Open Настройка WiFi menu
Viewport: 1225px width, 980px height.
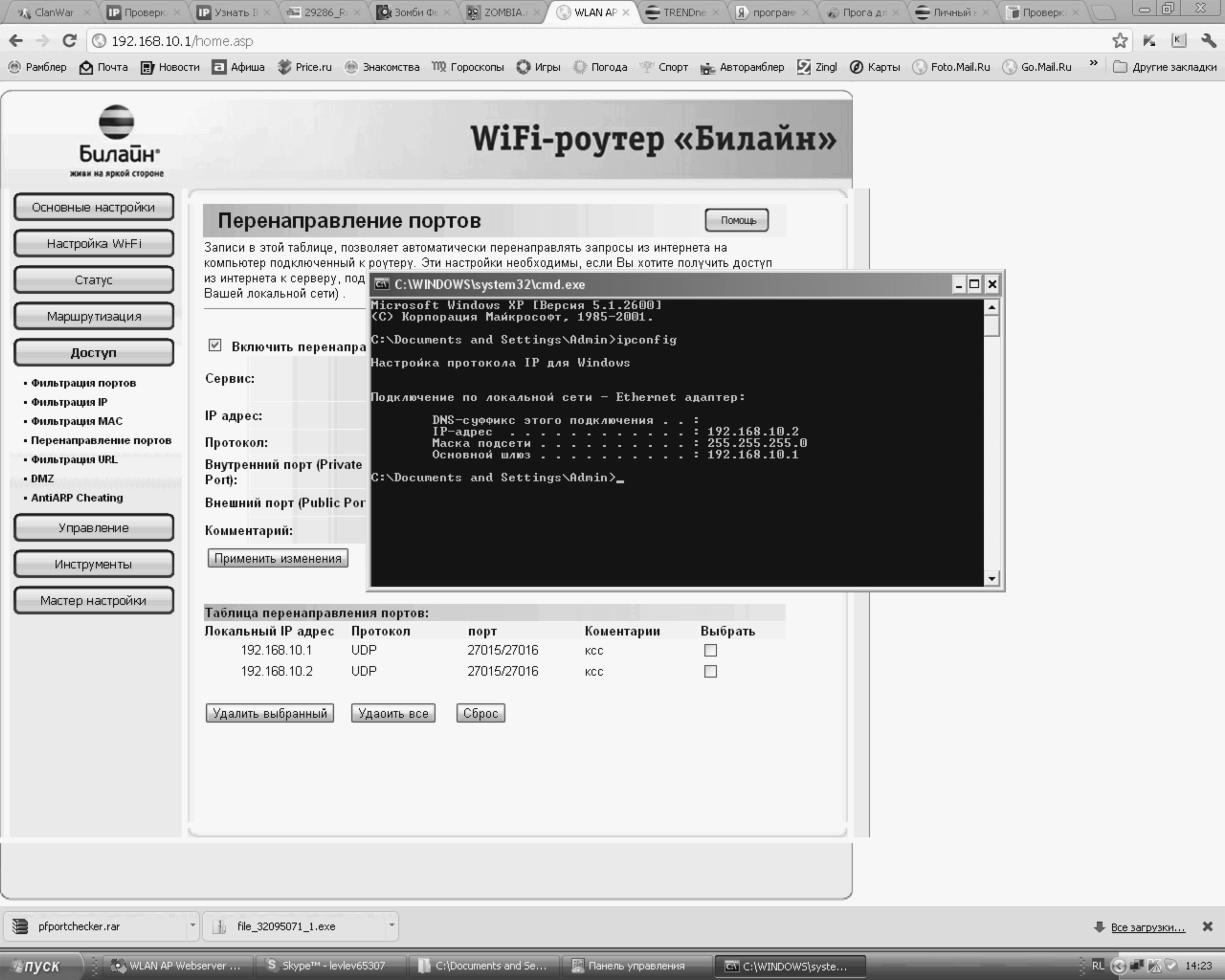tap(94, 244)
